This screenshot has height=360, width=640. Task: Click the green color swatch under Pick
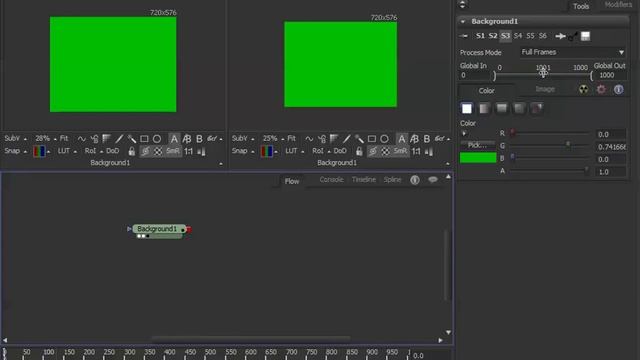point(478,158)
